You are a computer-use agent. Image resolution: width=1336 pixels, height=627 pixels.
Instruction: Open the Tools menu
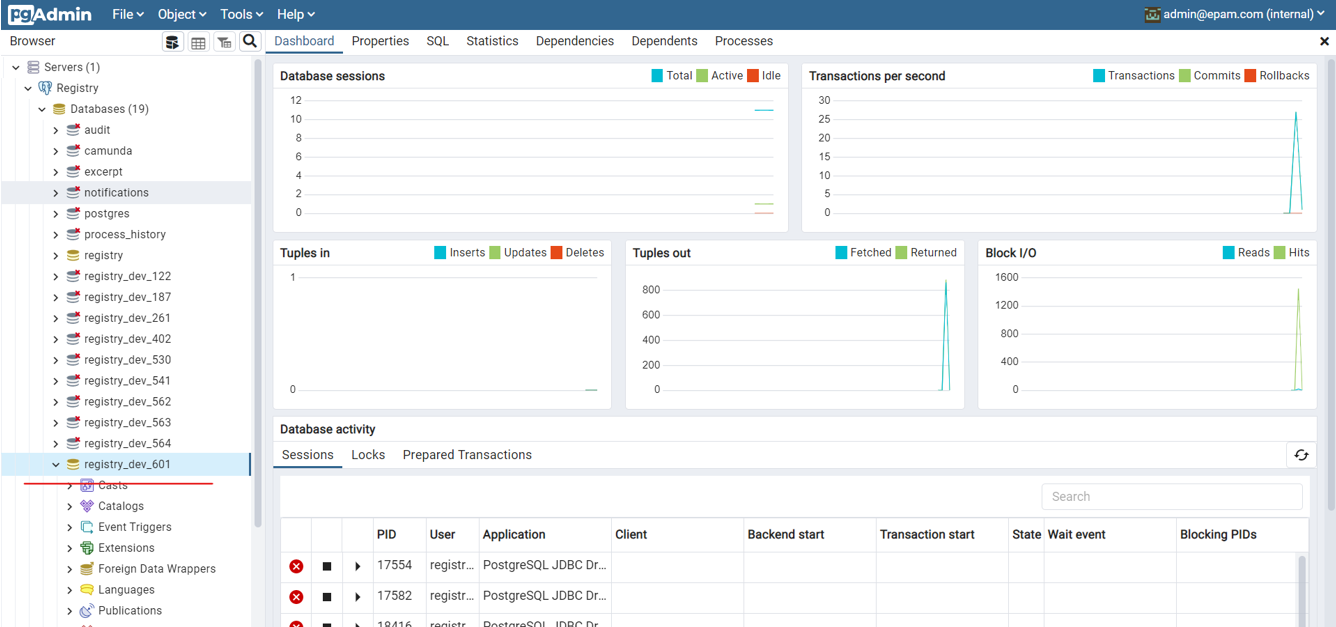242,14
